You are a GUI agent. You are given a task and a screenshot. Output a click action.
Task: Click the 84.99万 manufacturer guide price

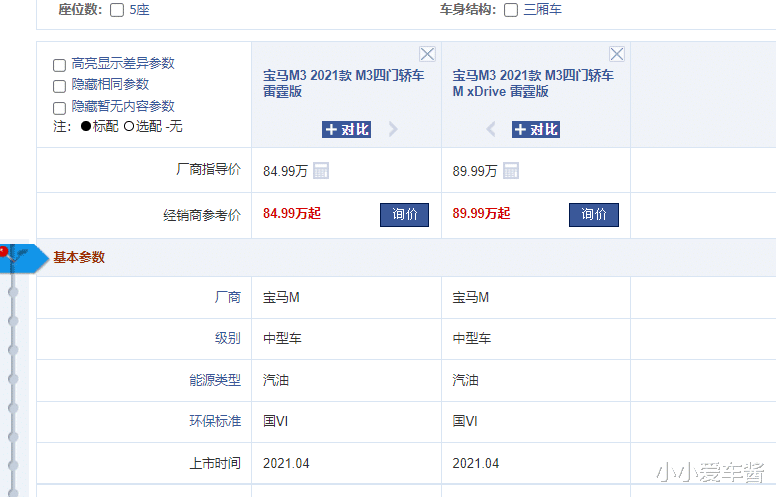coord(285,171)
